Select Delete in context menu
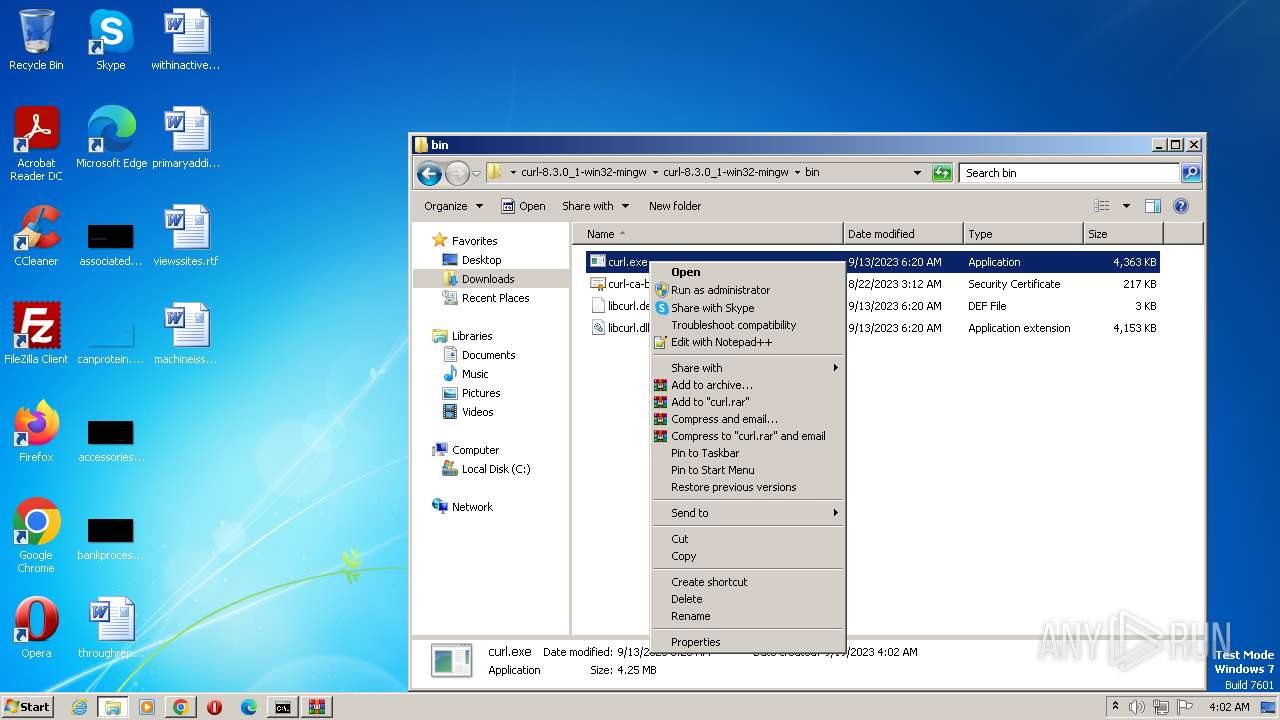 tap(746, 599)
